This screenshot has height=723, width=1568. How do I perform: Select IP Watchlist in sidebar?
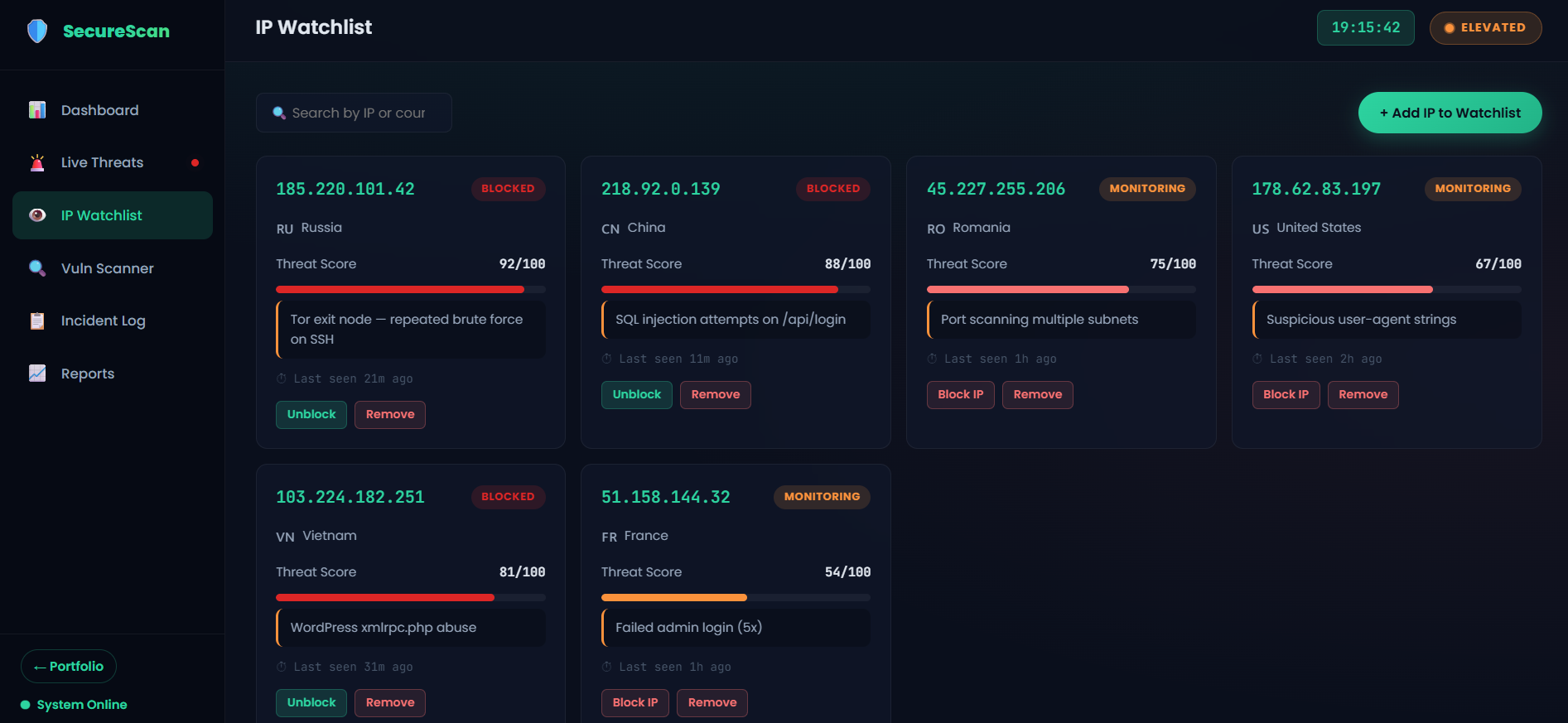[113, 215]
